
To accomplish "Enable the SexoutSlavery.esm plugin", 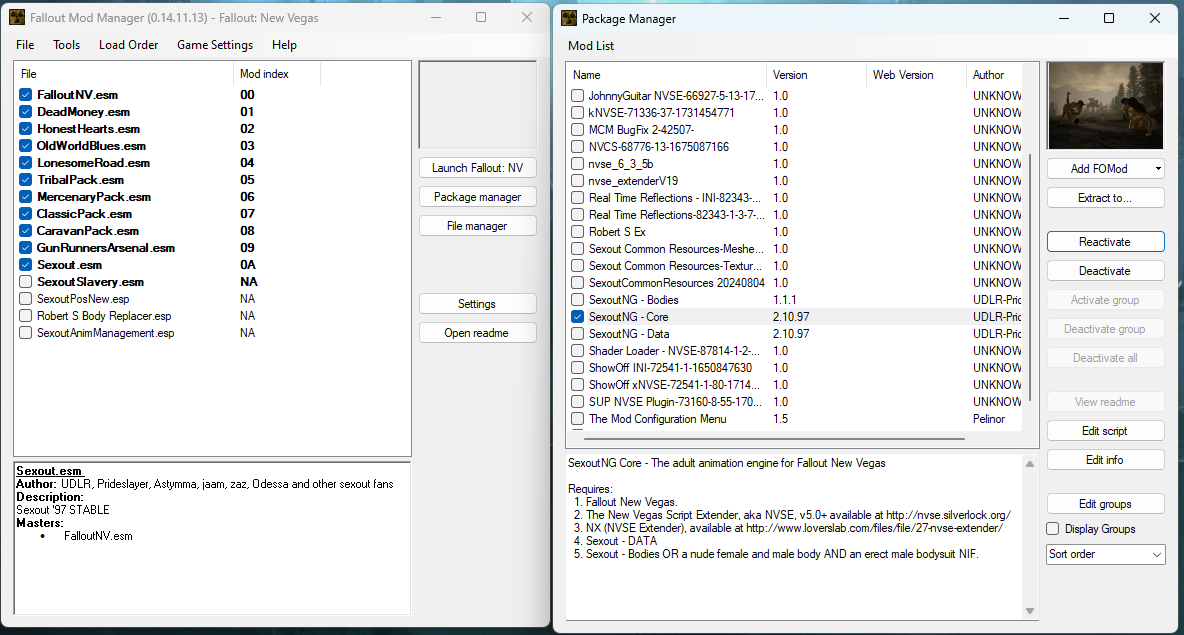I will [x=26, y=282].
